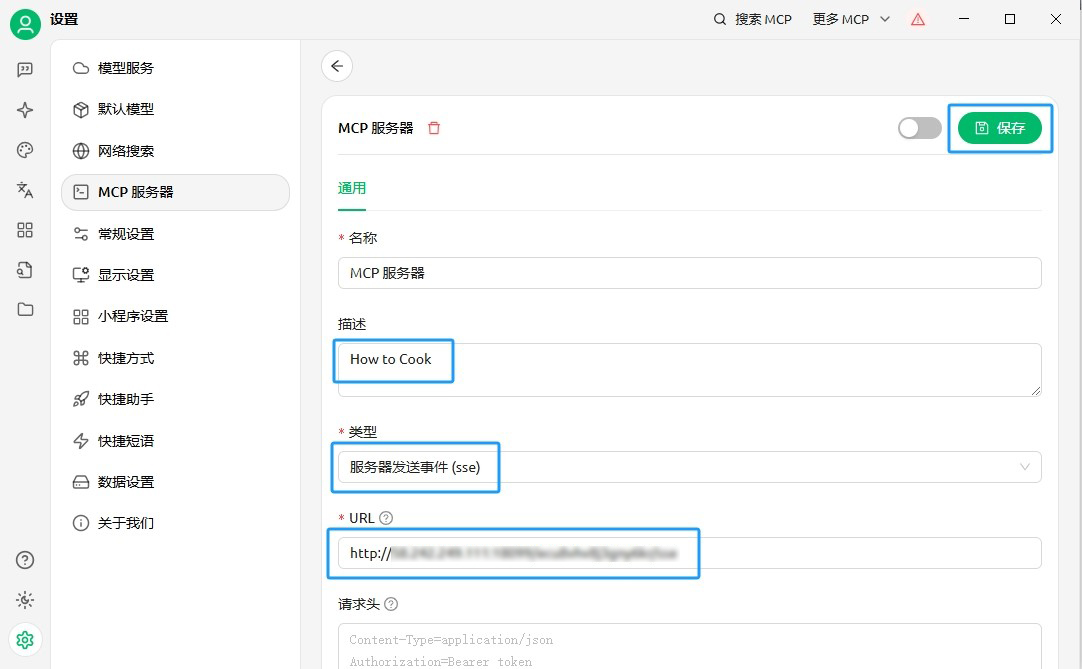Open the chat assistant sidebar icon

coord(25,70)
